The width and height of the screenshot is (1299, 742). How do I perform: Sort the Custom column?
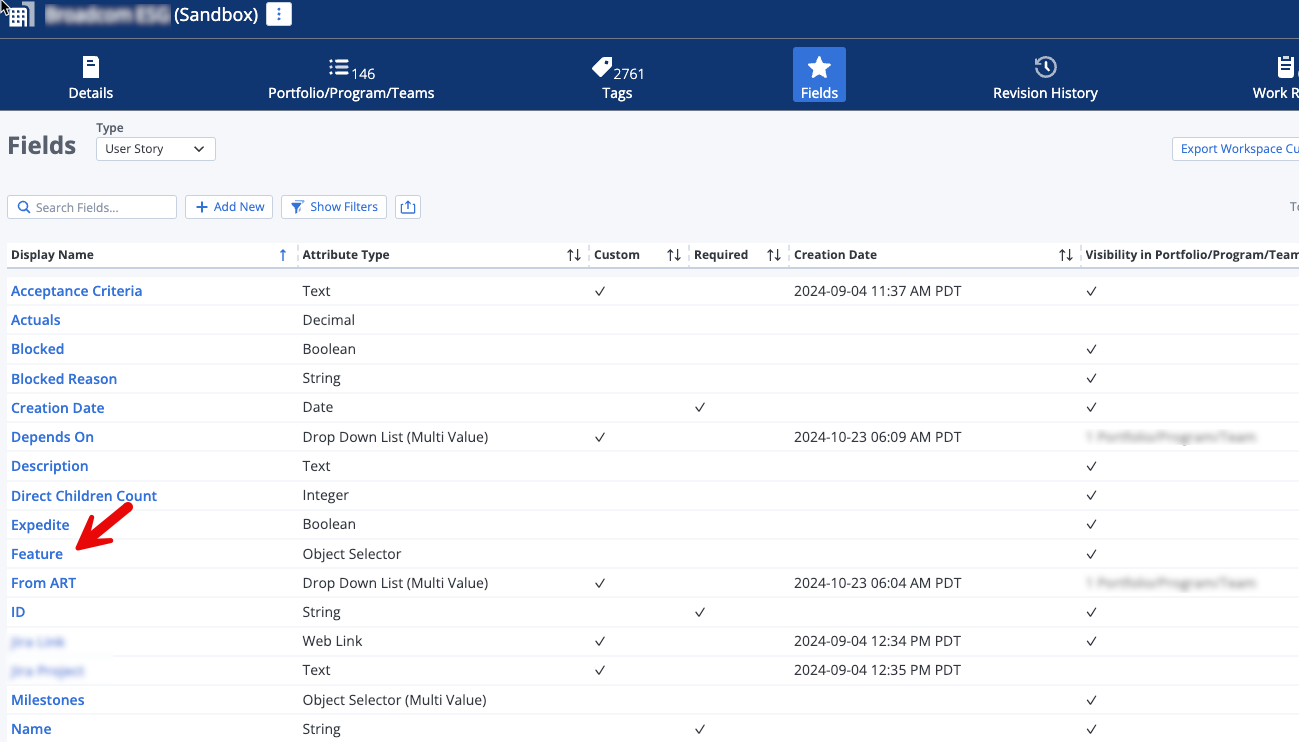(674, 255)
